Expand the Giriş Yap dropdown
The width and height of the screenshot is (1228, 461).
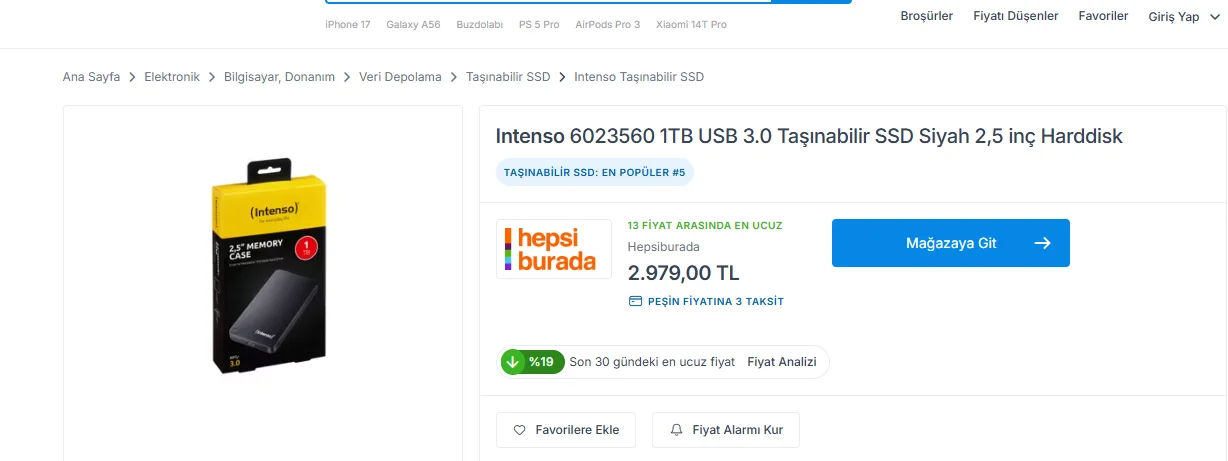coord(1183,17)
